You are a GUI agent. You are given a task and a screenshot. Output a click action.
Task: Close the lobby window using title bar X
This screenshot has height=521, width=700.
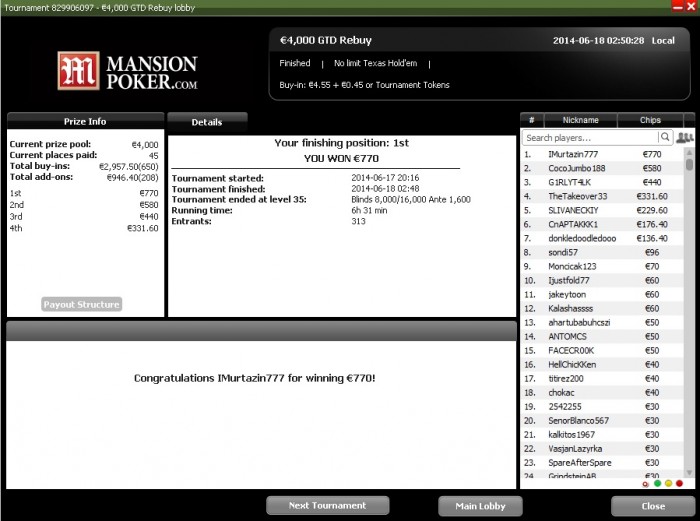(x=691, y=6)
